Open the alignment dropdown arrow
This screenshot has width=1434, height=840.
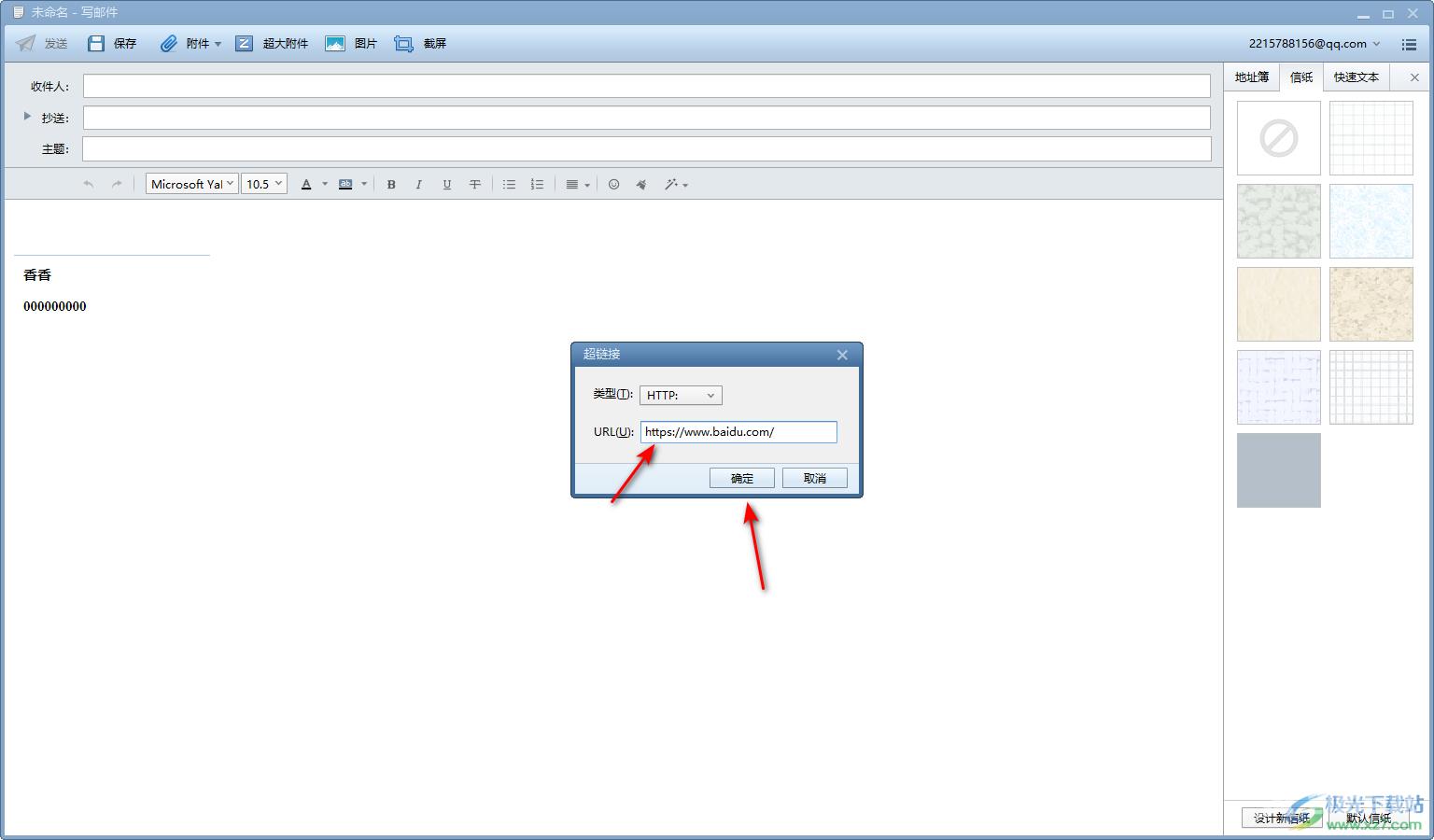pyautogui.click(x=587, y=185)
